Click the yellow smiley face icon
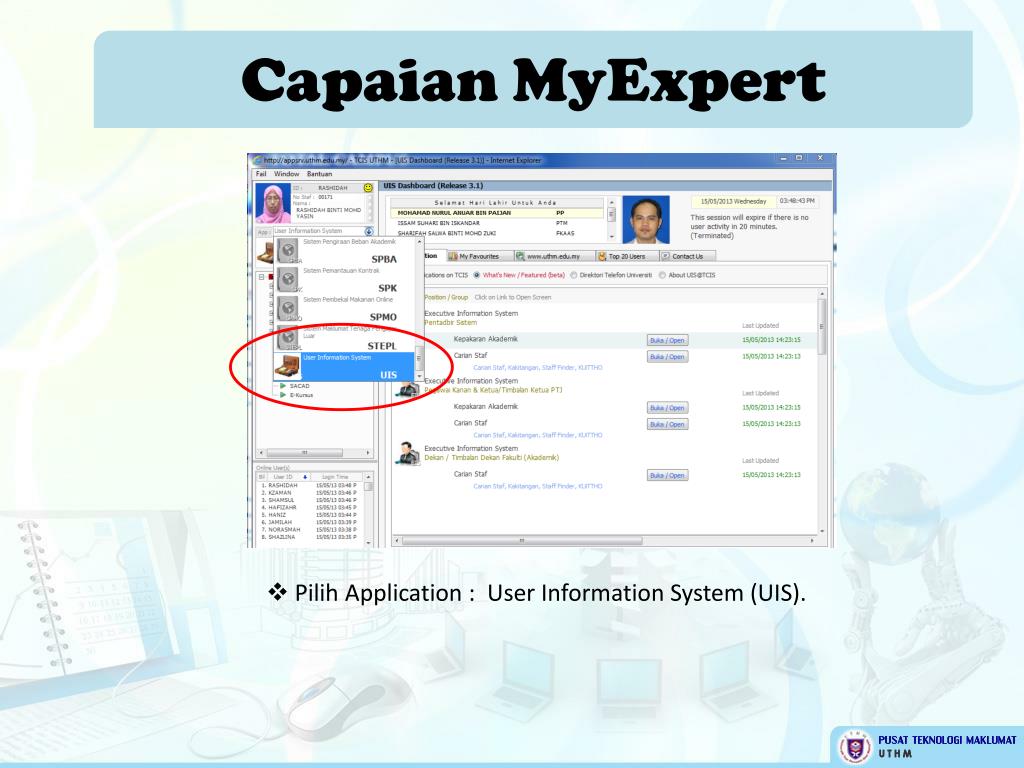The image size is (1024, 768). (368, 188)
